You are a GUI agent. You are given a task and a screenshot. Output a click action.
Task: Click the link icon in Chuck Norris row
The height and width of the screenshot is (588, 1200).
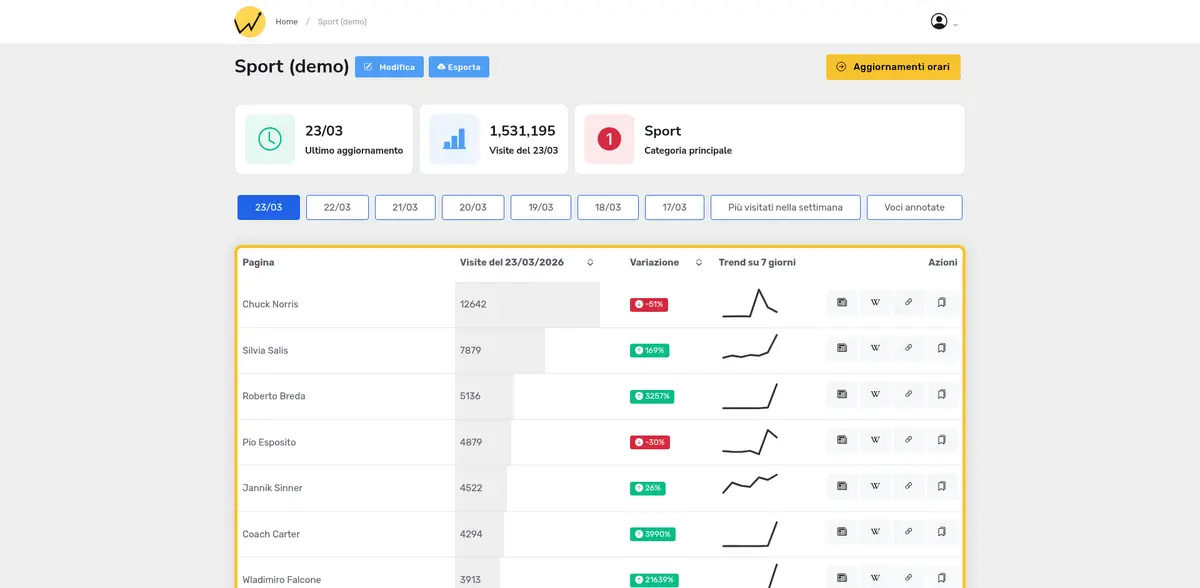[908, 303]
